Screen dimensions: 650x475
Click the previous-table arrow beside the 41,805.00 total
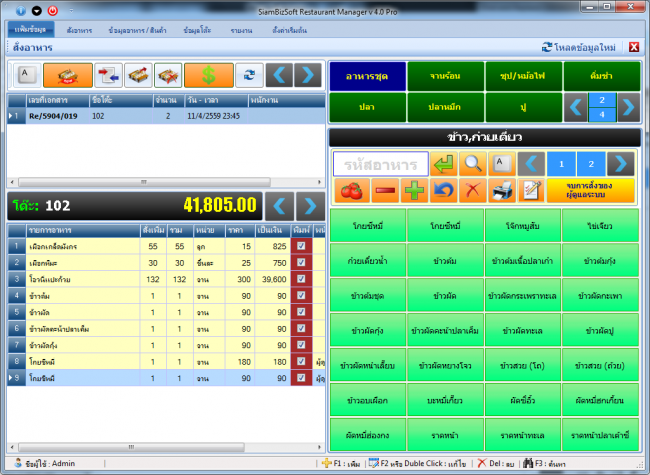tap(279, 206)
